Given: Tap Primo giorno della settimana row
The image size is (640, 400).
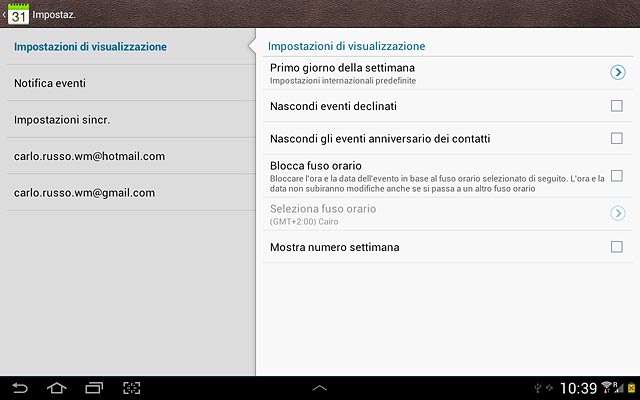Looking at the screenshot, I should [447, 73].
